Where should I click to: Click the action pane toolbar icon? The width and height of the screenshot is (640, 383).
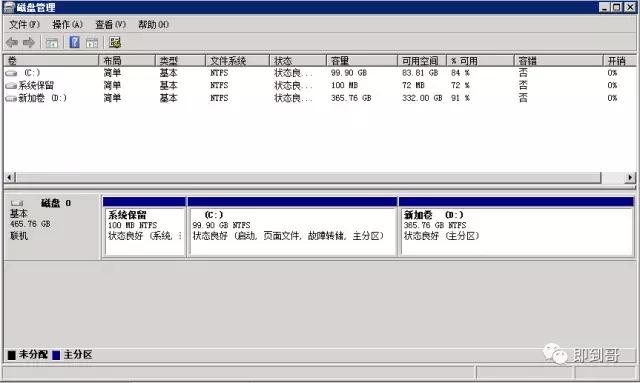point(92,42)
